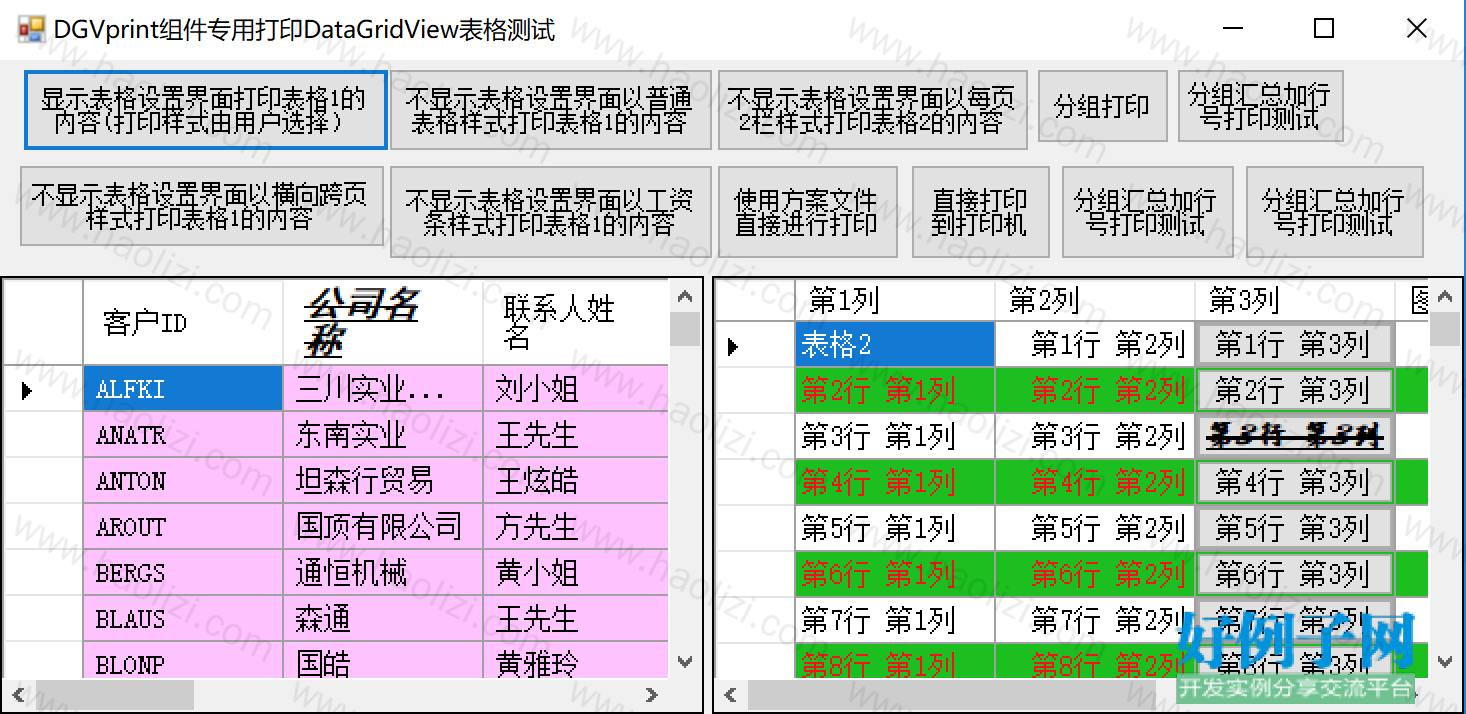Select the 森通 cell
The width and height of the screenshot is (1466, 714).
pos(383,618)
